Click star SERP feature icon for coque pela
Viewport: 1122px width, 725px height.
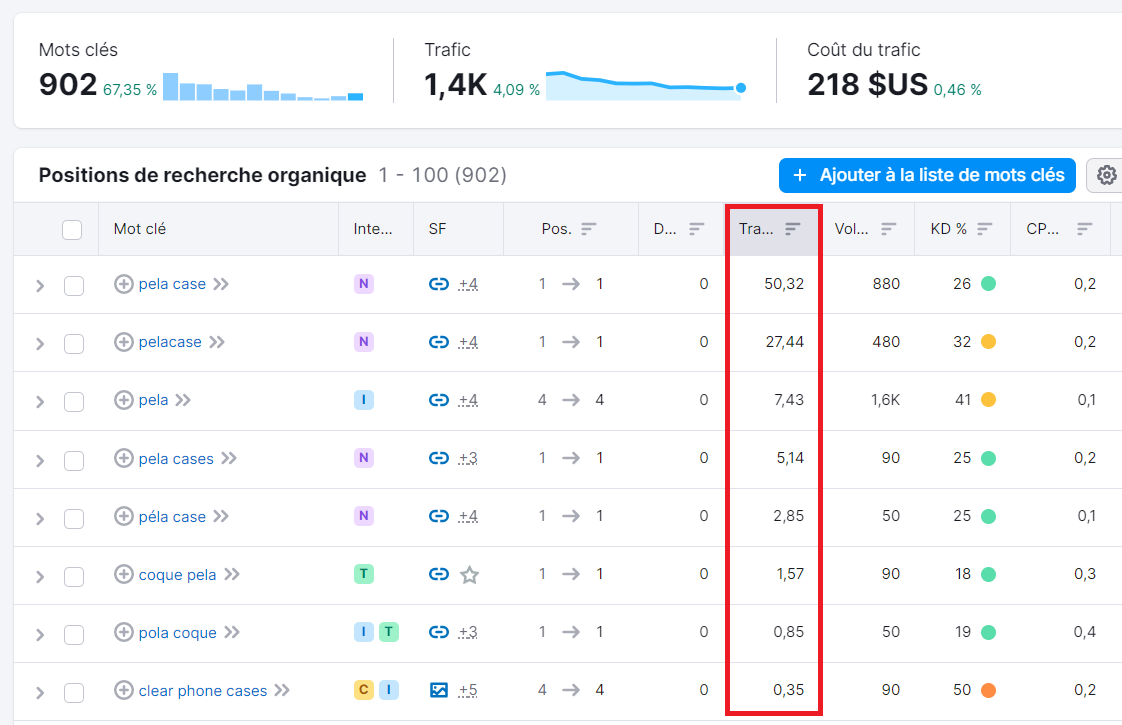[469, 575]
